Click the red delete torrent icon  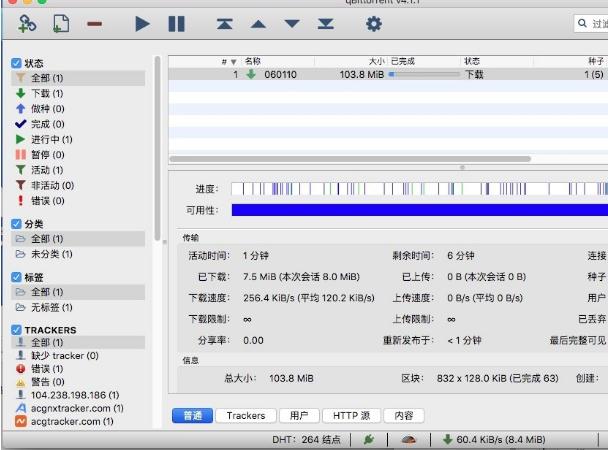(x=94, y=24)
